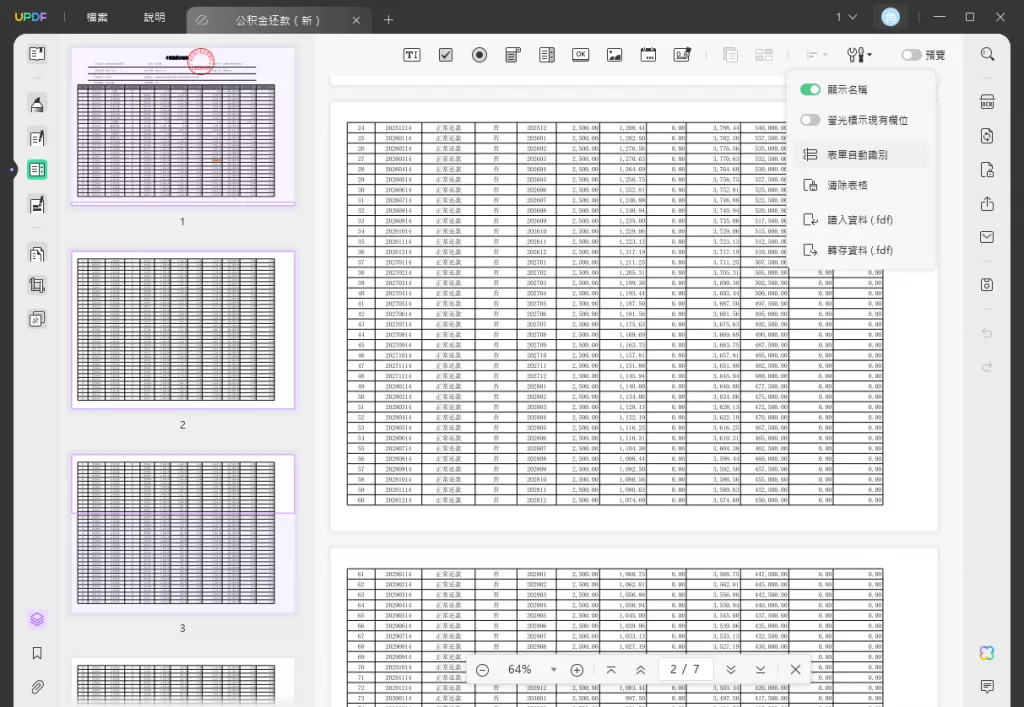Open the Reader mode icon in left sidebar
The height and width of the screenshot is (707, 1024).
37,54
